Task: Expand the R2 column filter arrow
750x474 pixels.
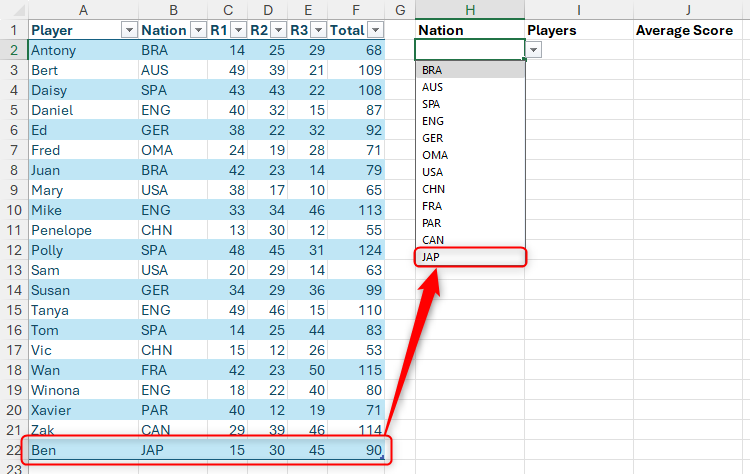Action: click(x=278, y=30)
